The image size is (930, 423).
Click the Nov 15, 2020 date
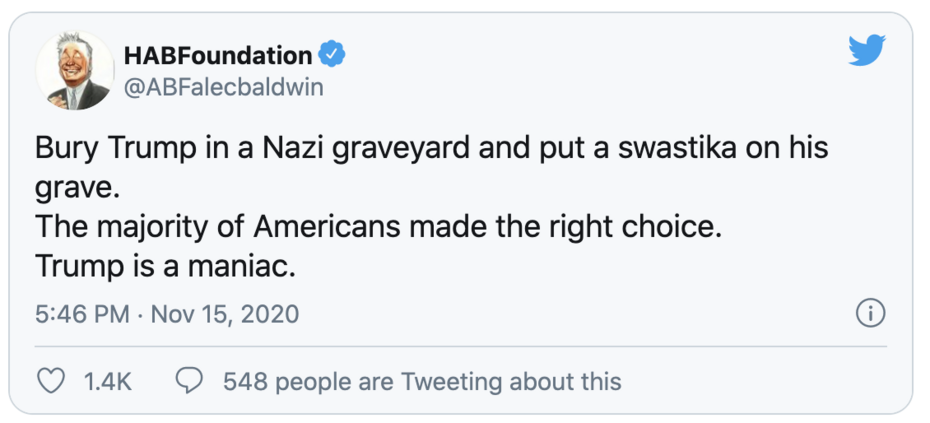tap(225, 314)
